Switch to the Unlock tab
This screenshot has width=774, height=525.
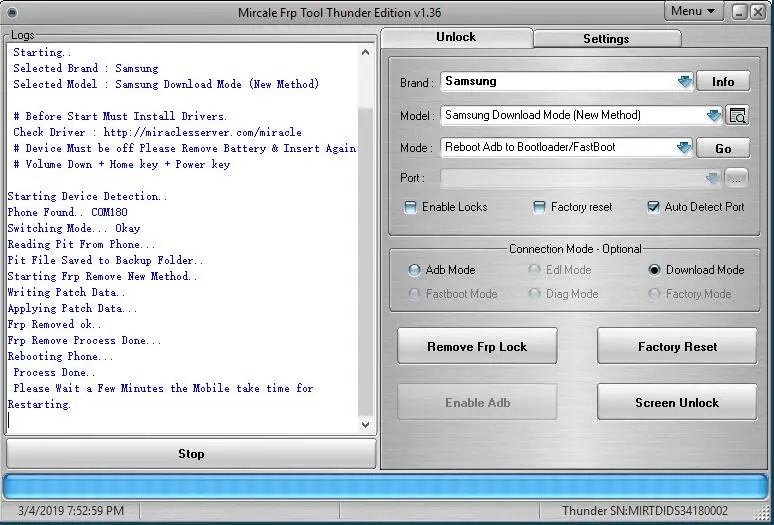point(456,38)
